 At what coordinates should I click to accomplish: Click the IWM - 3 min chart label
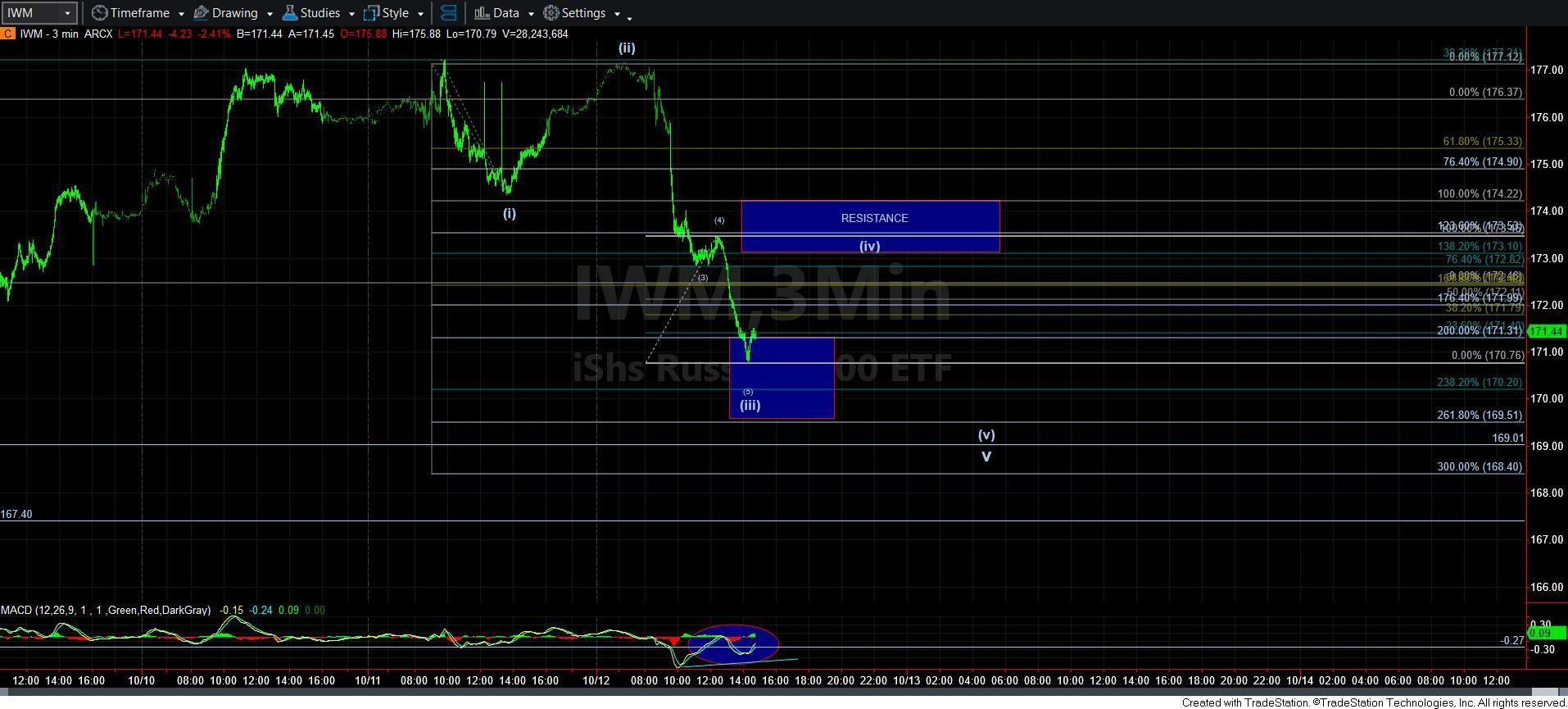pyautogui.click(x=48, y=34)
